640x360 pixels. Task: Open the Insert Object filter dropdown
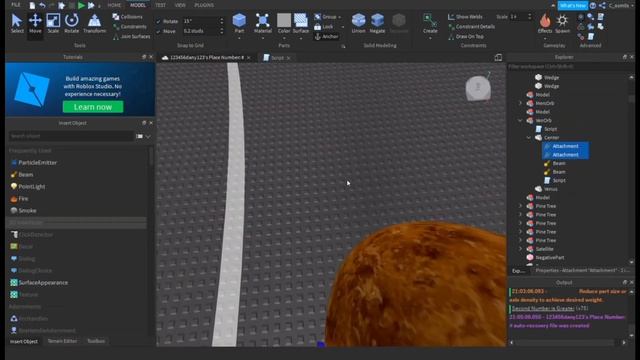[148, 136]
